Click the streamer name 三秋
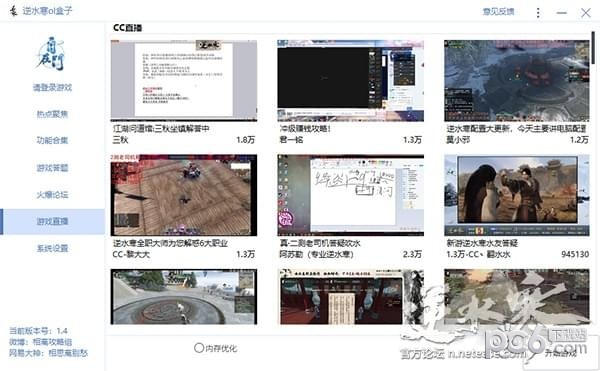Viewport: 600px width, 371px height. pos(120,140)
